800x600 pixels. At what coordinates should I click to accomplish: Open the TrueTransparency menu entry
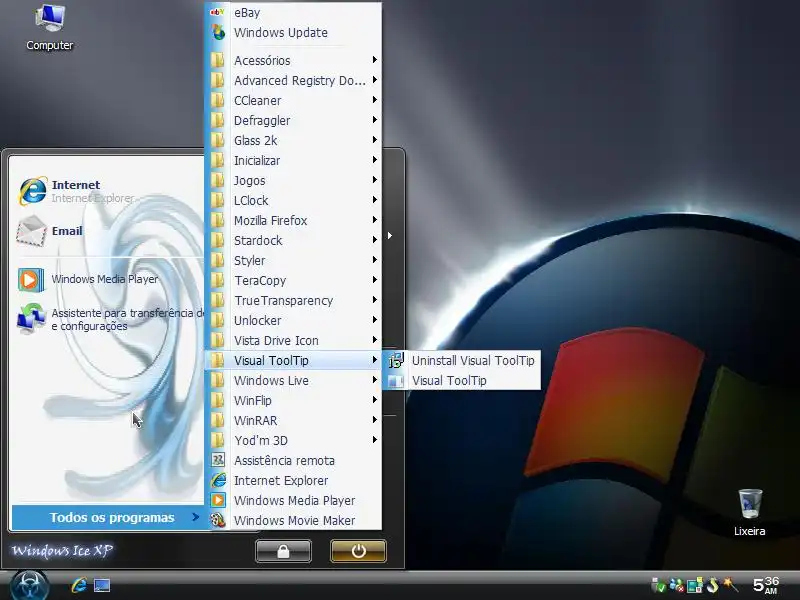[x=294, y=301]
